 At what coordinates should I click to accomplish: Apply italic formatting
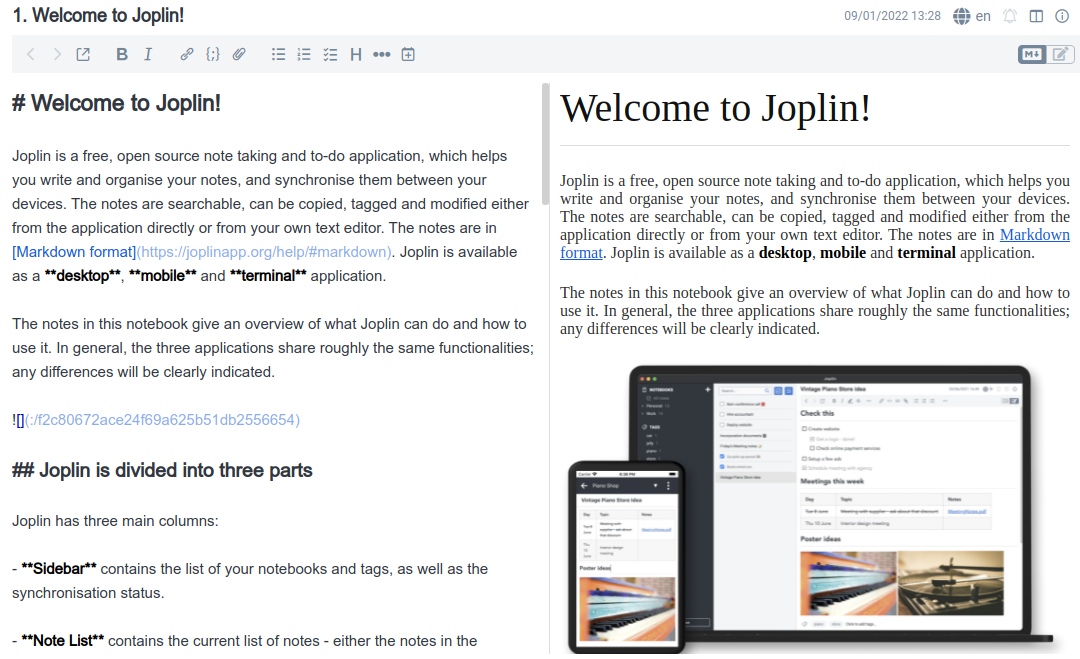point(147,54)
